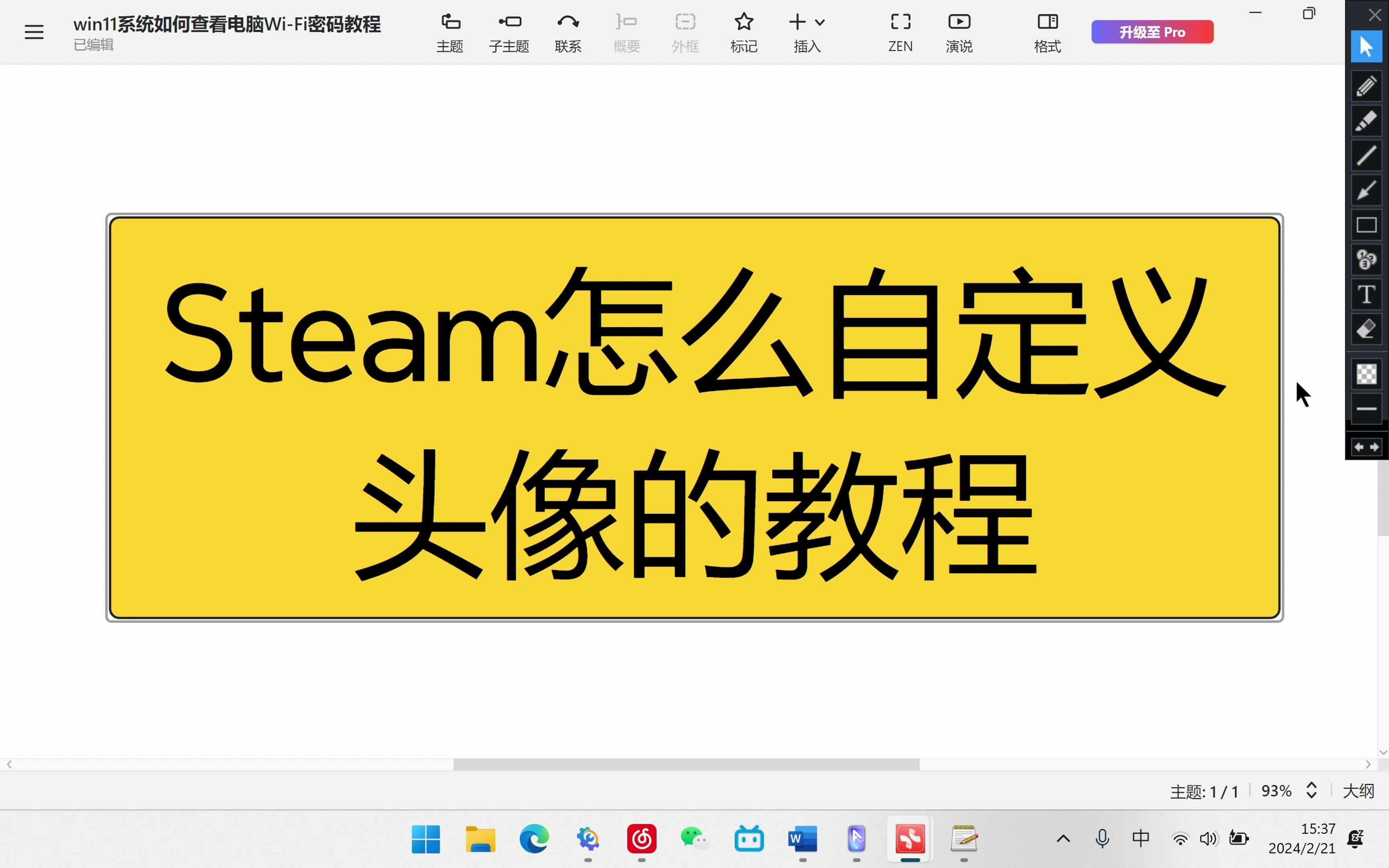The image size is (1389, 868).
Task: Click the vertical scrollbar thumb
Action: pyautogui.click(x=1383, y=497)
